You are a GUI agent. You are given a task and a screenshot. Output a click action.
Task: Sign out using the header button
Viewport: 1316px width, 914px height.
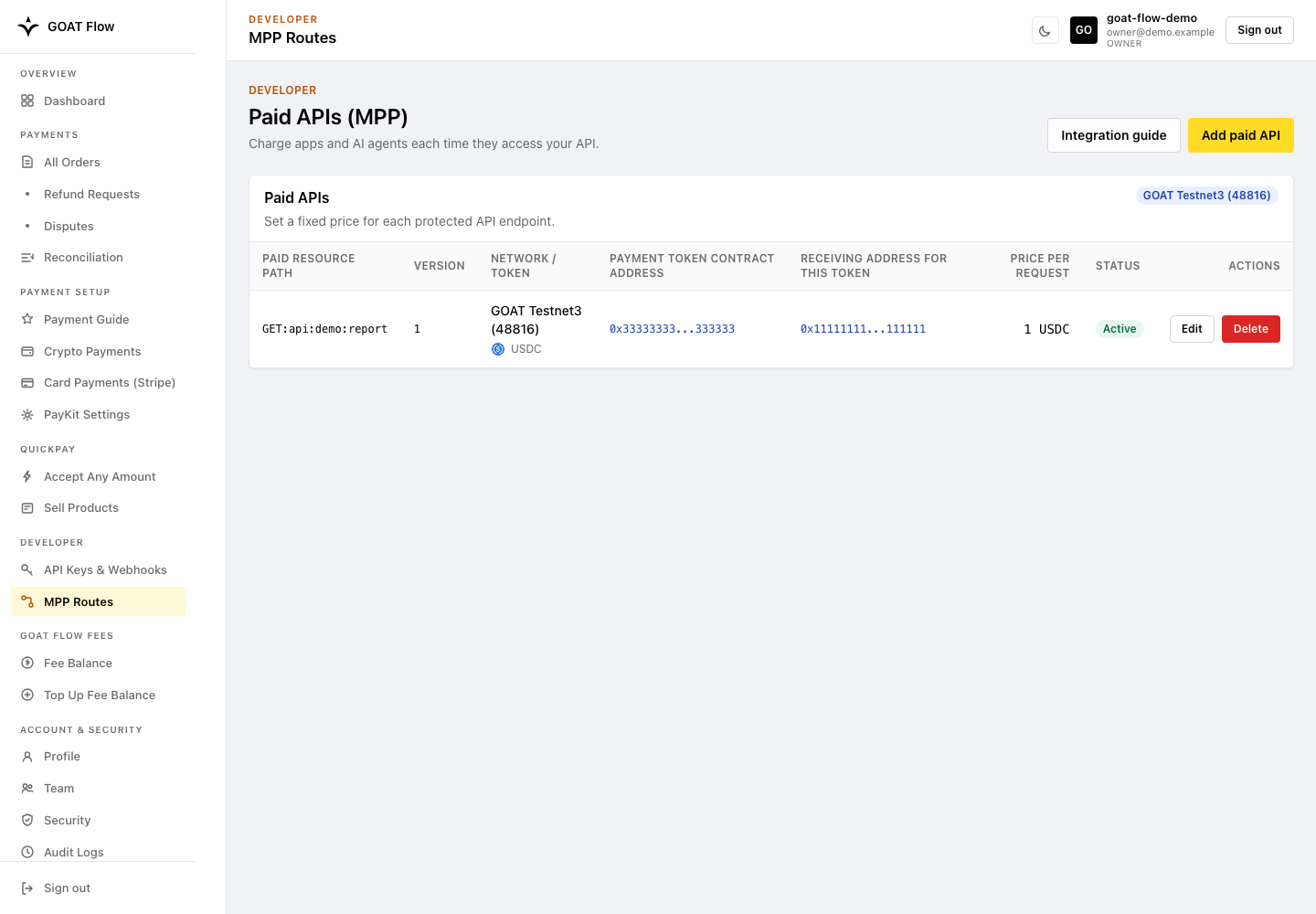tap(1259, 30)
